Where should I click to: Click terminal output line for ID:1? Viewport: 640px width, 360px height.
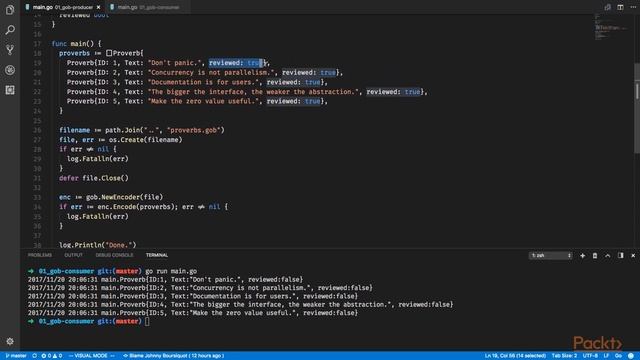pos(165,280)
